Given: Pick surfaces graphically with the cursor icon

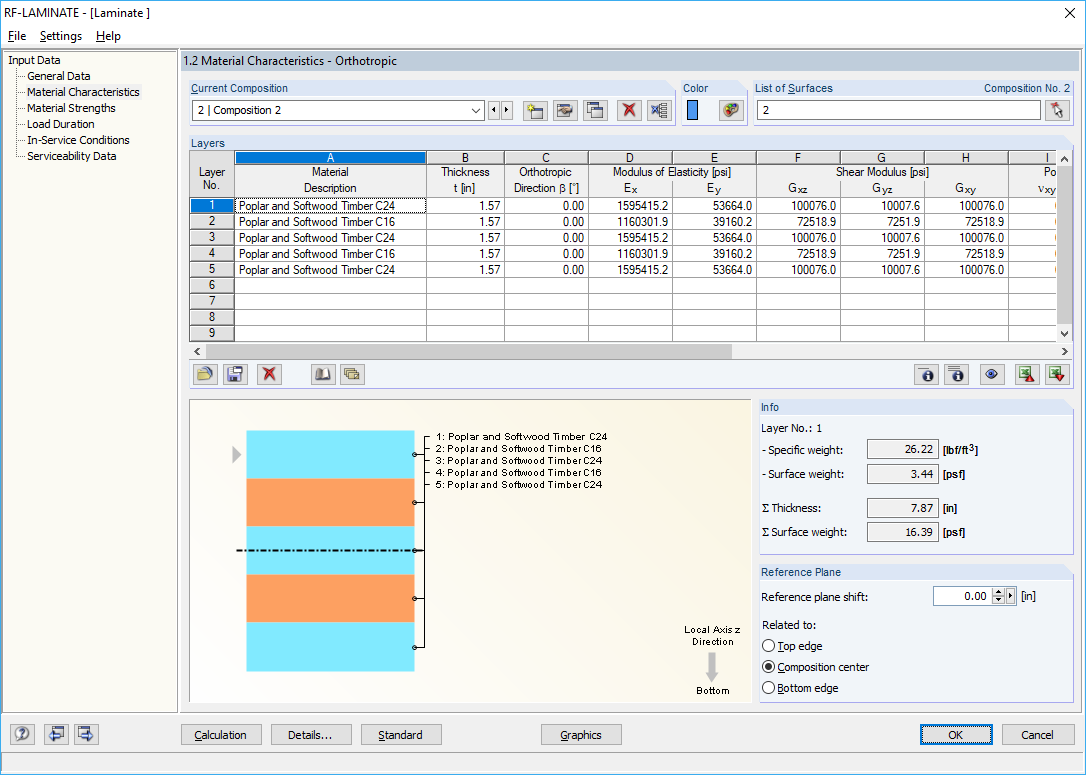Looking at the screenshot, I should [1057, 110].
